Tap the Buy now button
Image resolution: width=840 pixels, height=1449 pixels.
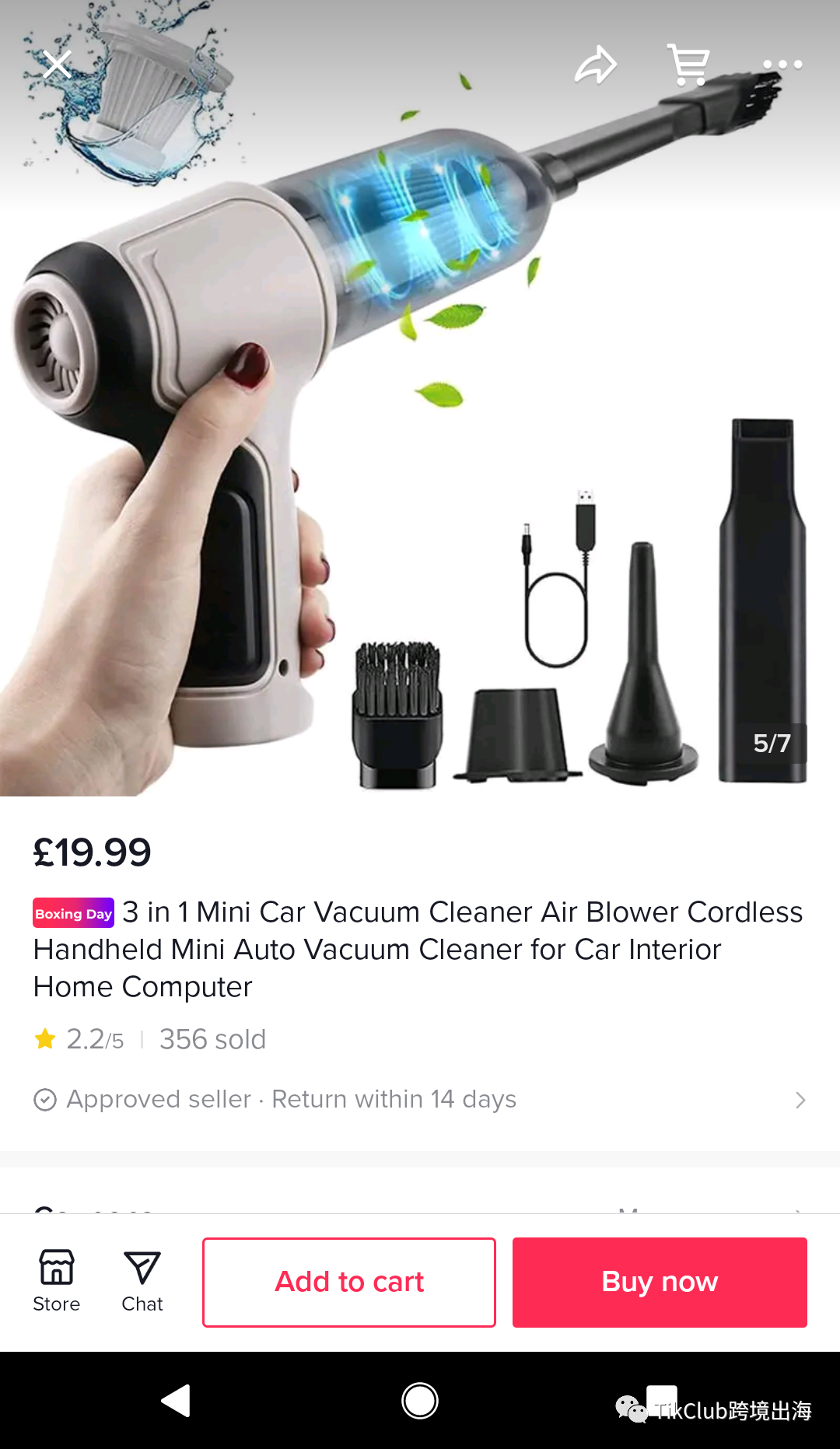[x=660, y=1282]
